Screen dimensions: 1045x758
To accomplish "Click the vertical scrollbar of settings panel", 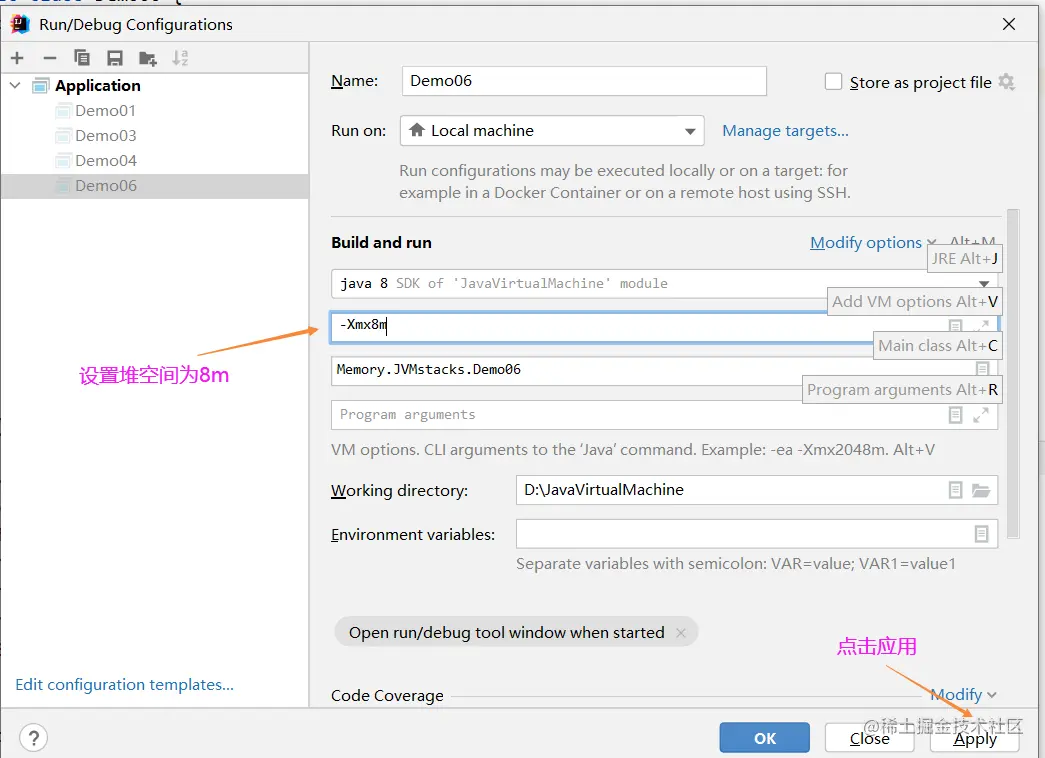I will (x=1013, y=373).
